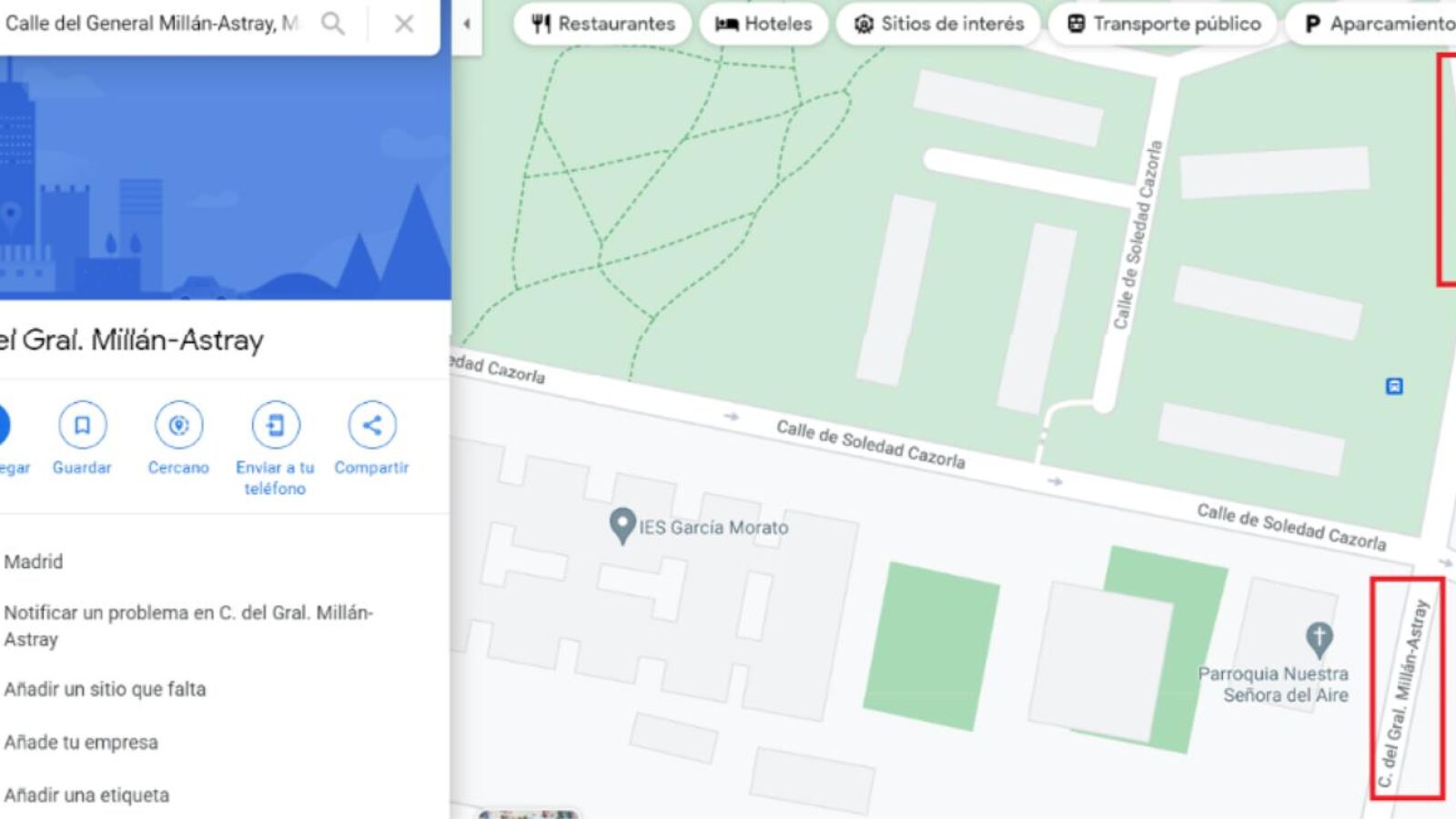The height and width of the screenshot is (819, 1456).
Task: Click Notificar un problema link
Action: 188,625
